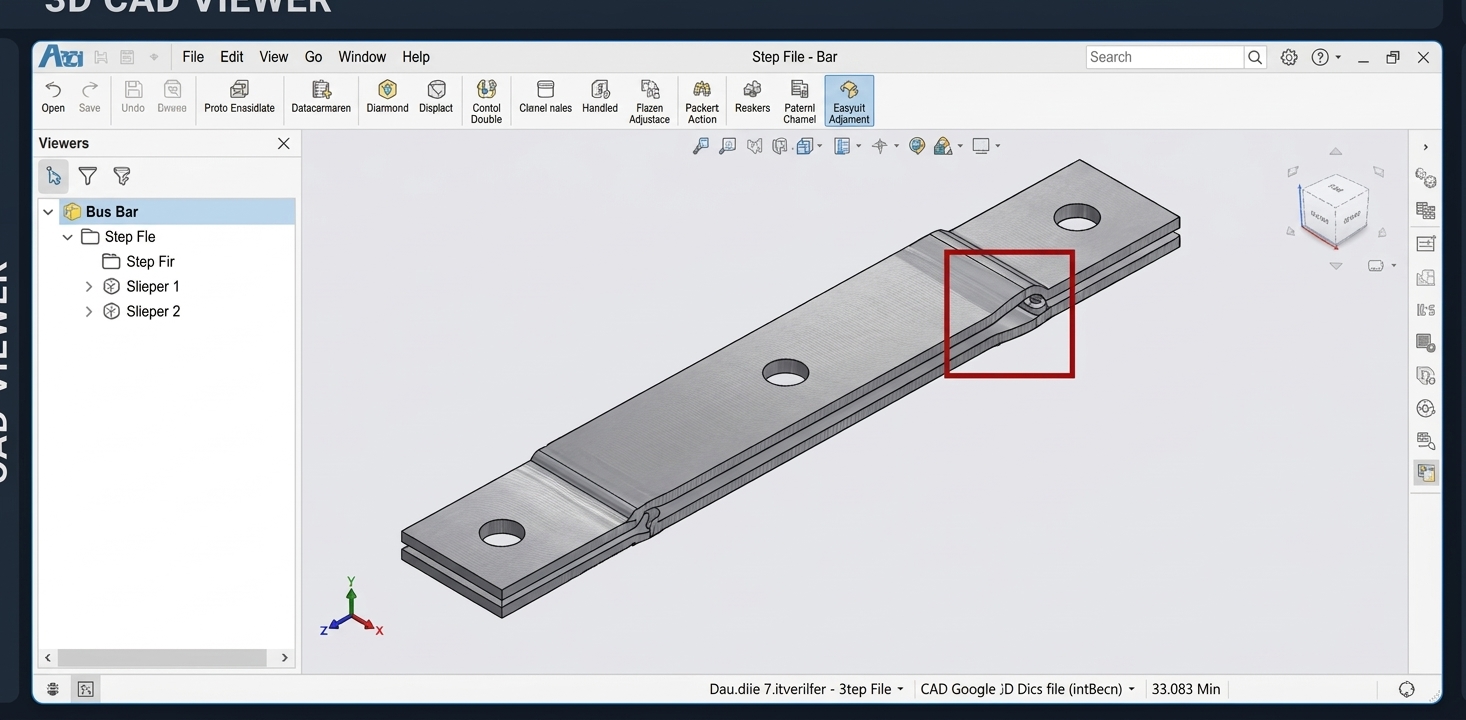
Task: Select the Diarmond tool
Action: tap(387, 97)
